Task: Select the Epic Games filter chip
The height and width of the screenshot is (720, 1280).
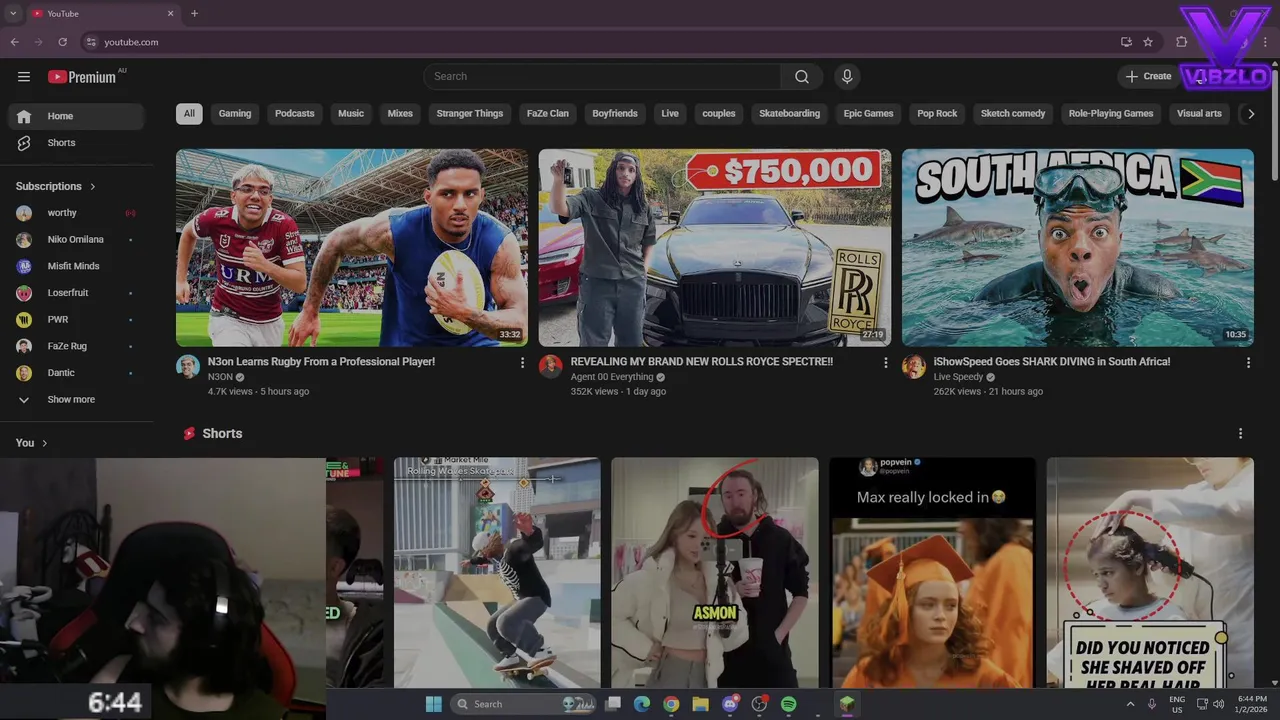Action: pyautogui.click(x=868, y=114)
